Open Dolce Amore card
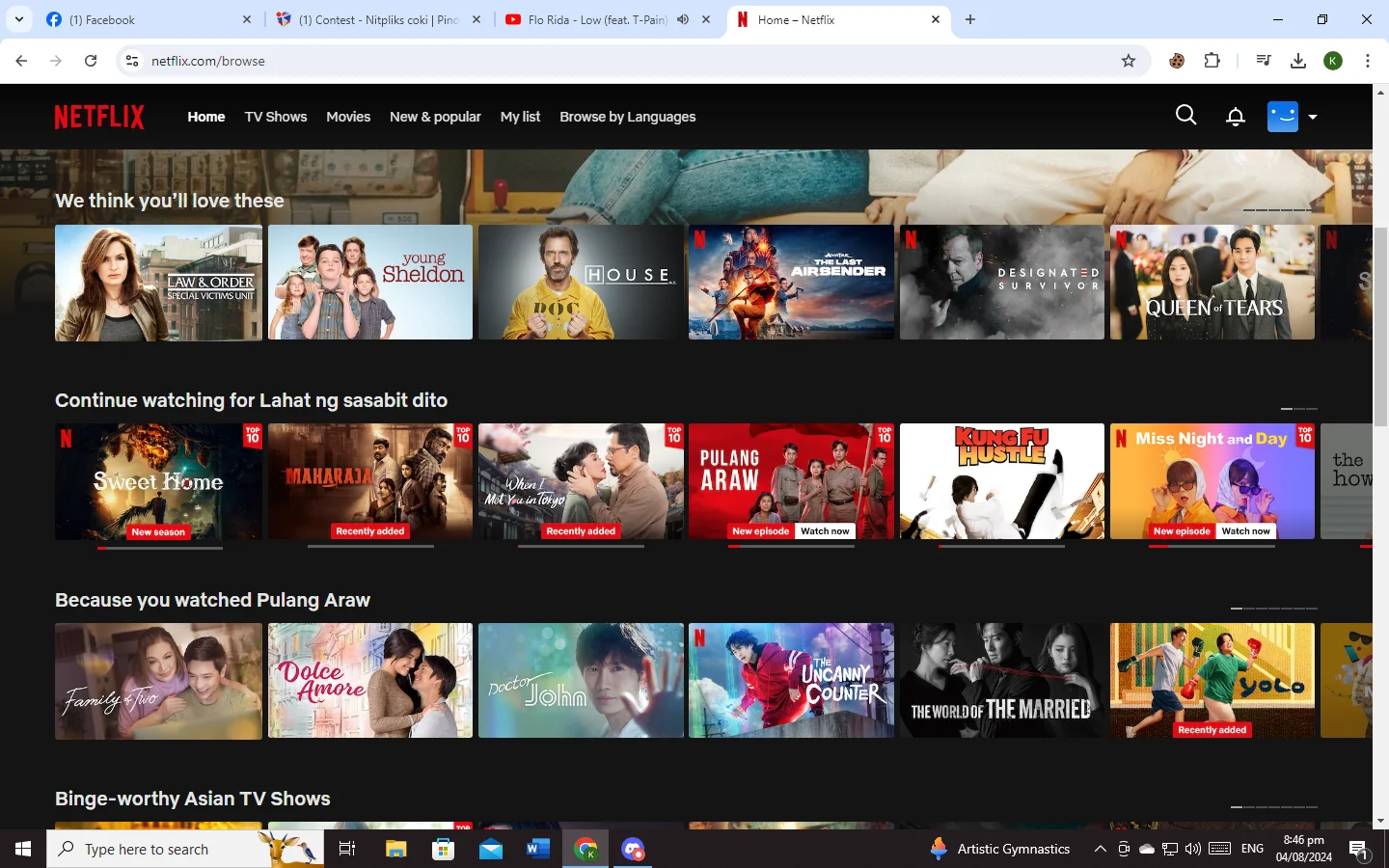Image resolution: width=1389 pixels, height=868 pixels. 370,681
